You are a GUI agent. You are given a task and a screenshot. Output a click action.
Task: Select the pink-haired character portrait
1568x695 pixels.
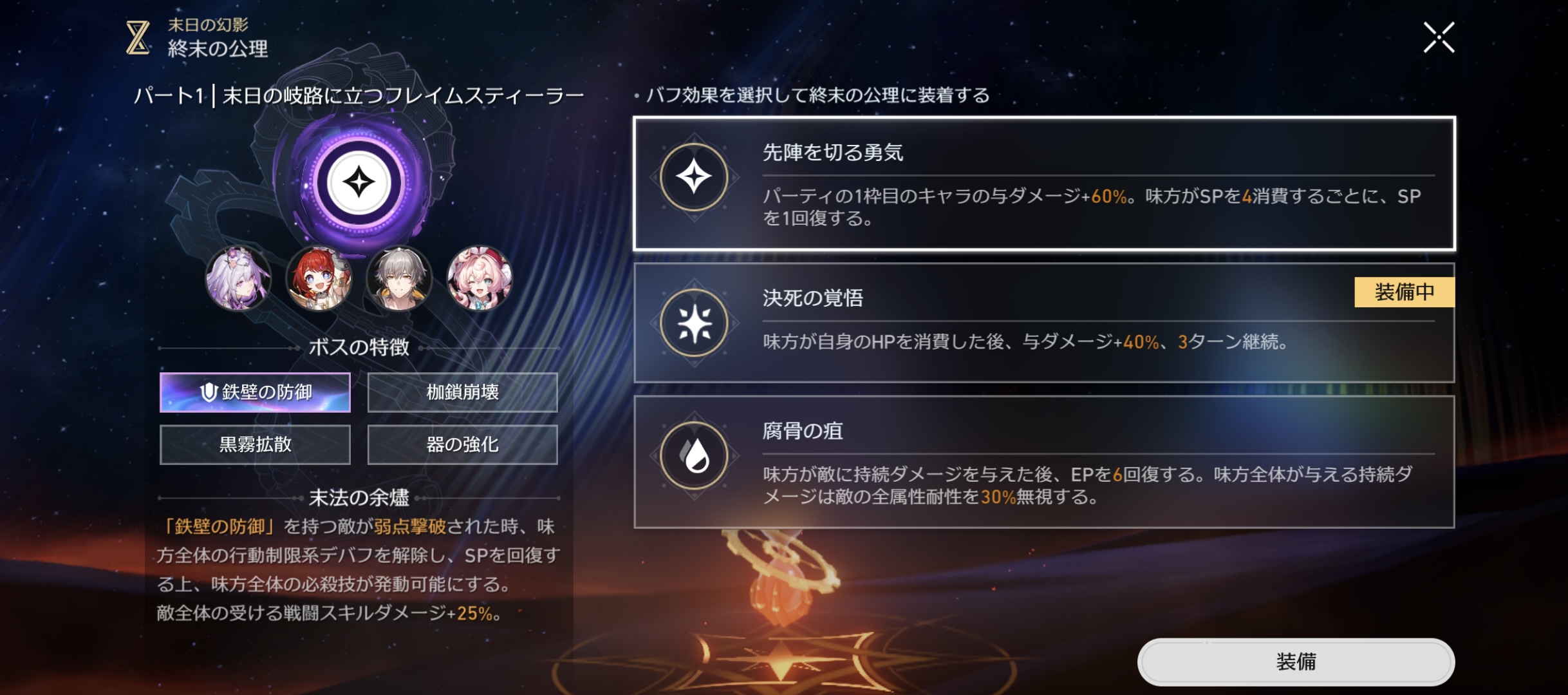480,278
